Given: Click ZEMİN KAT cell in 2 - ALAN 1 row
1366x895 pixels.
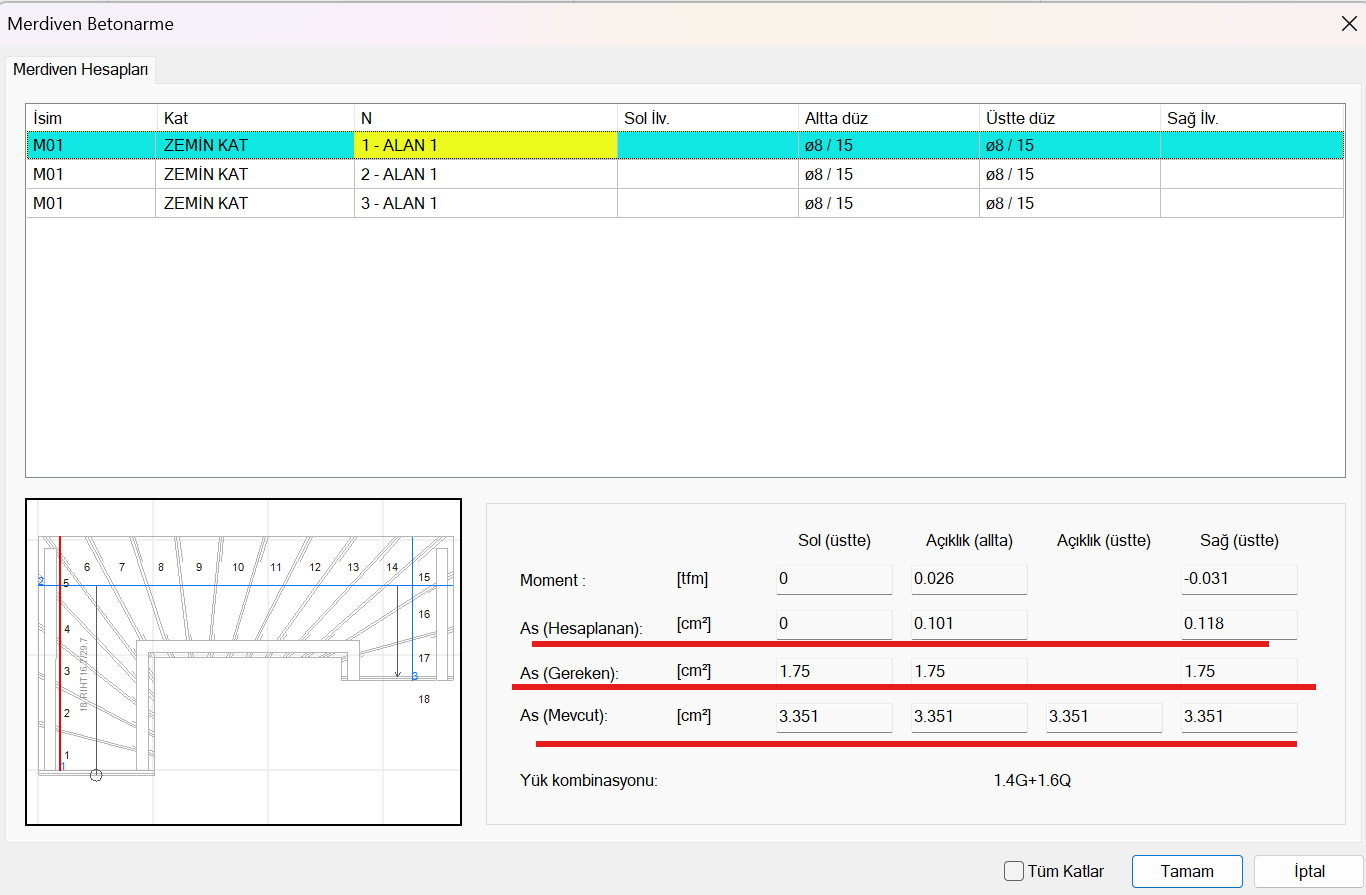Looking at the screenshot, I should click(x=255, y=174).
